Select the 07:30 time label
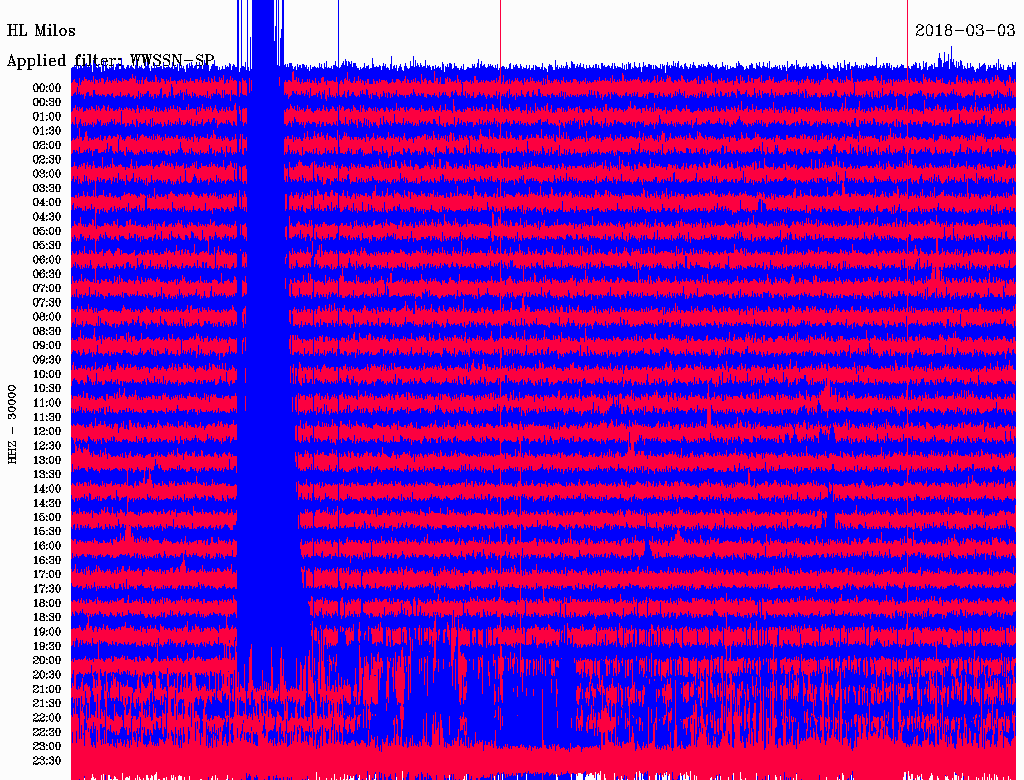This screenshot has width=1024, height=780. tap(47, 302)
